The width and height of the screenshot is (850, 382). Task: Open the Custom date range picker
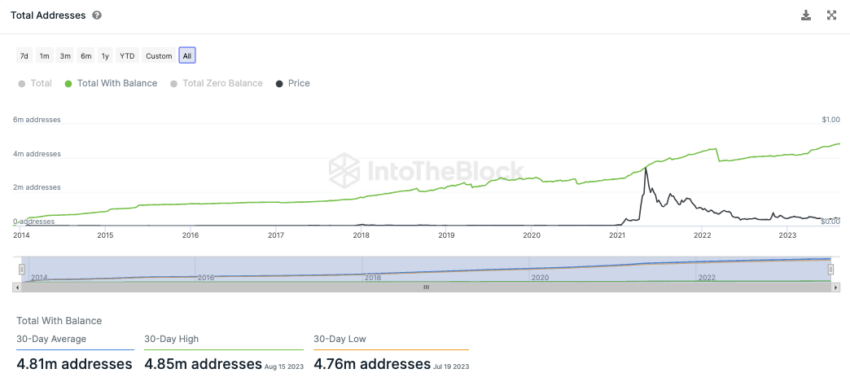159,56
